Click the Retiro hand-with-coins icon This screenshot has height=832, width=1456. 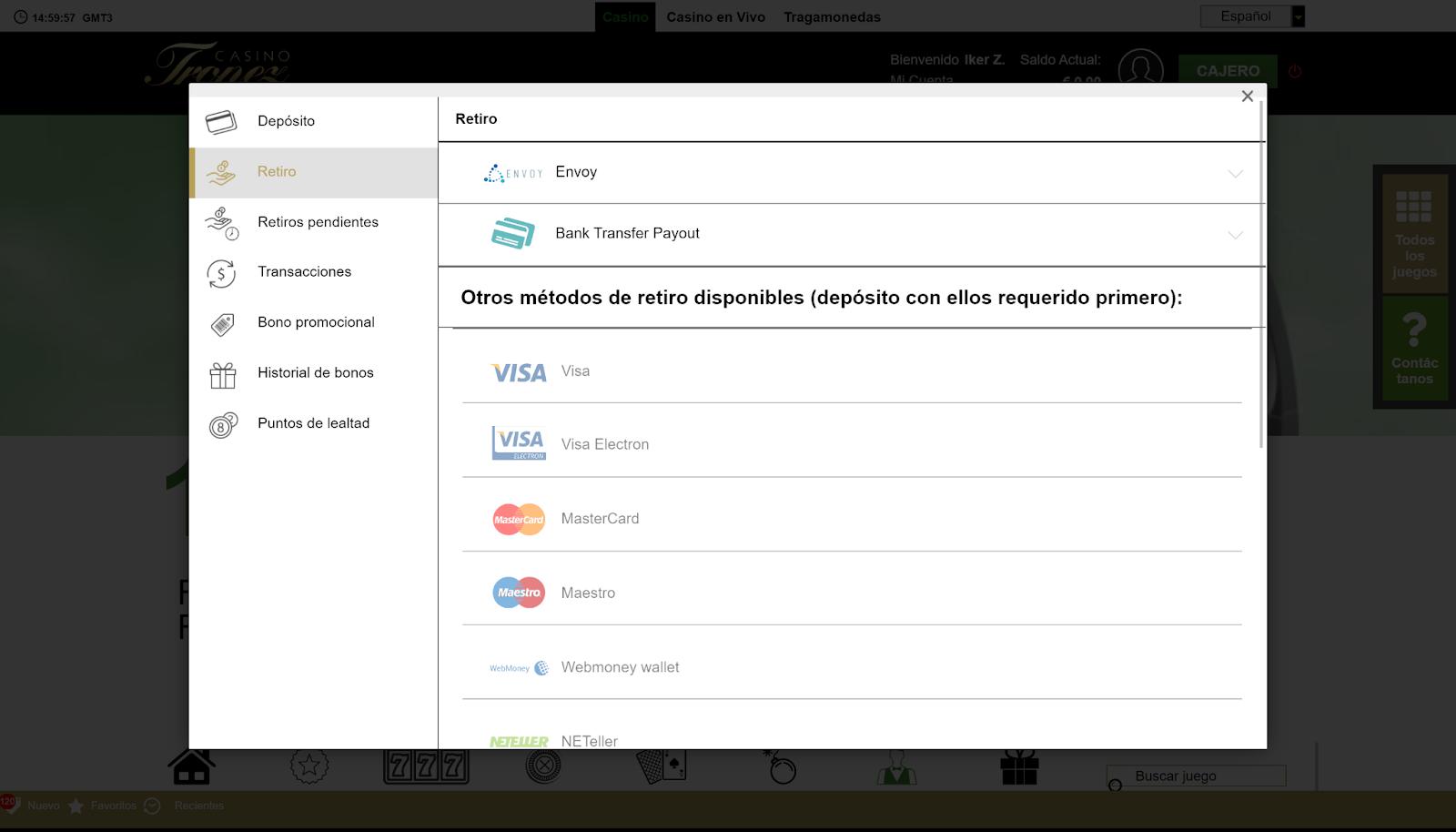tap(221, 172)
